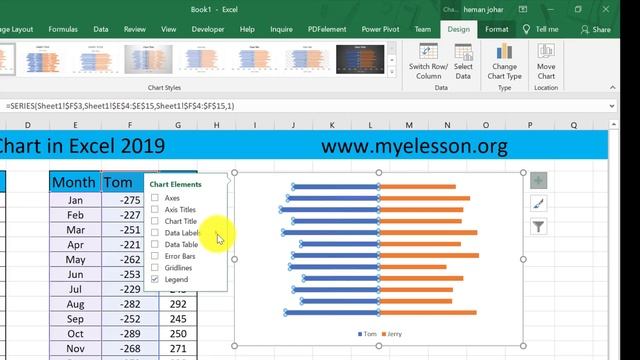This screenshot has width=640, height=360.
Task: Click vertical scrollbar up arrow
Action: click(613, 124)
